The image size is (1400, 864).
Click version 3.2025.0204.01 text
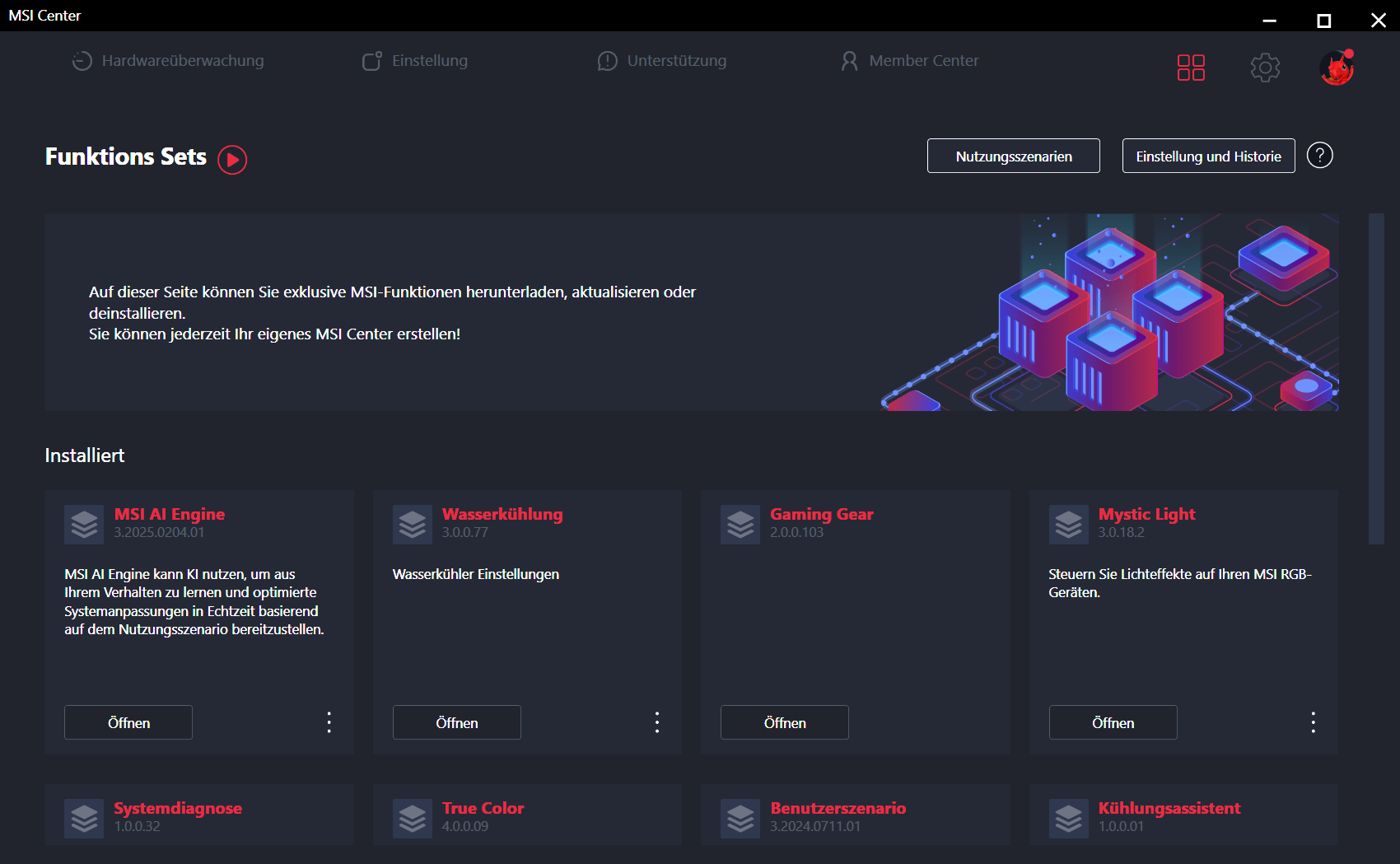click(x=159, y=532)
